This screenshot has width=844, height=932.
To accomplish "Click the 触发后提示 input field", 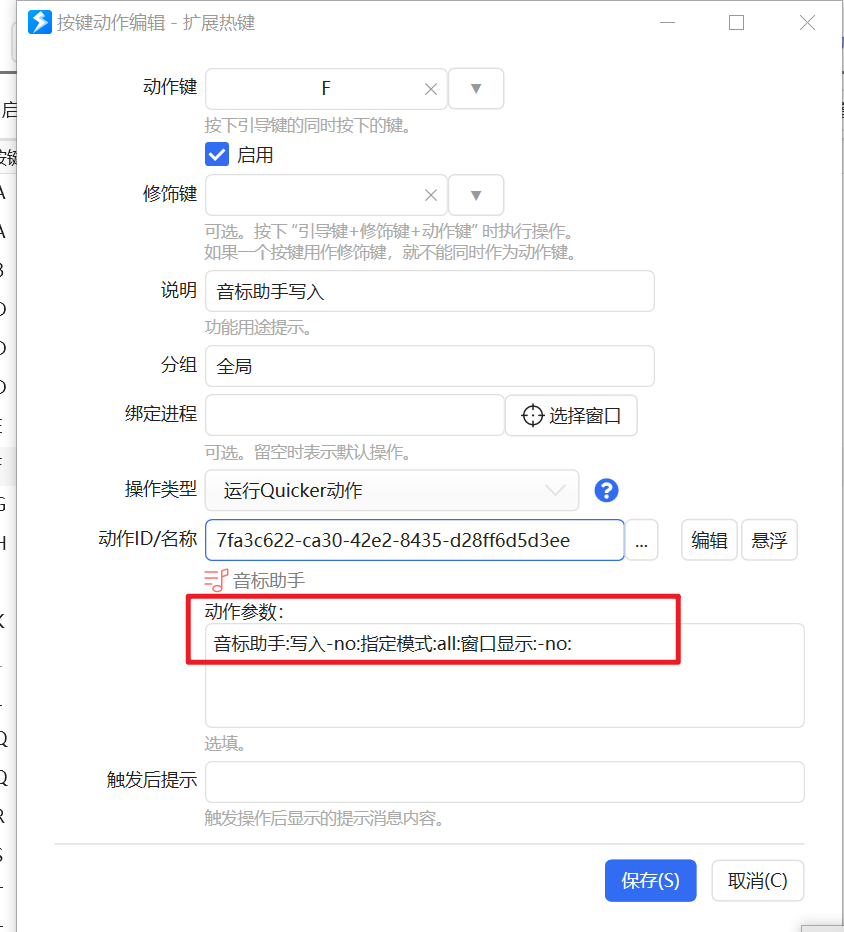I will (x=505, y=782).
